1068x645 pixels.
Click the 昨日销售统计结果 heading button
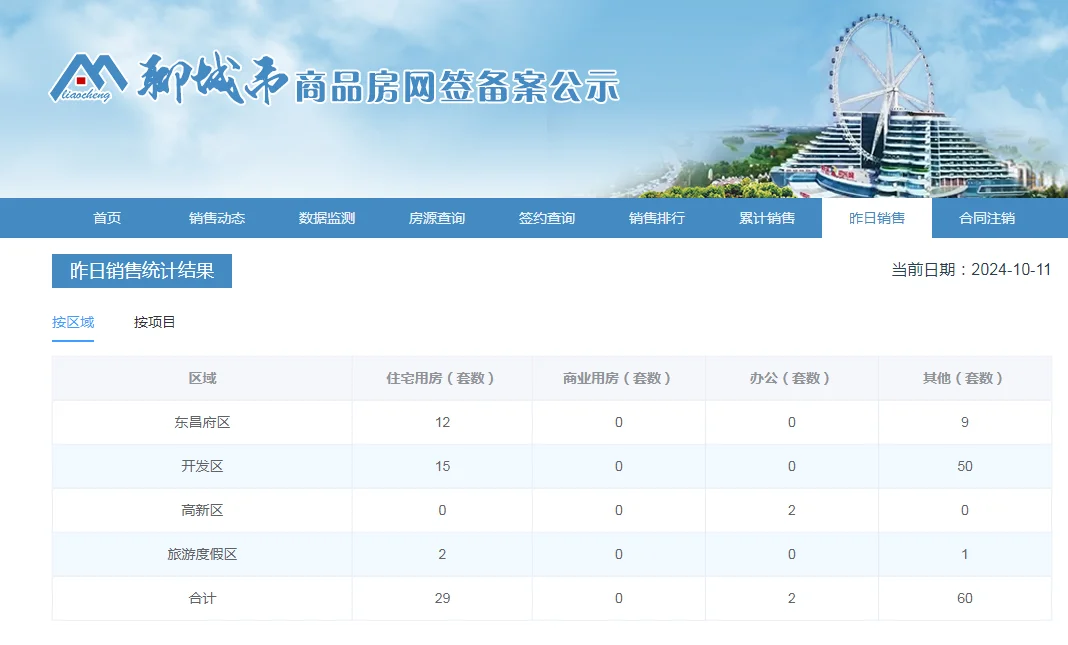click(x=142, y=271)
